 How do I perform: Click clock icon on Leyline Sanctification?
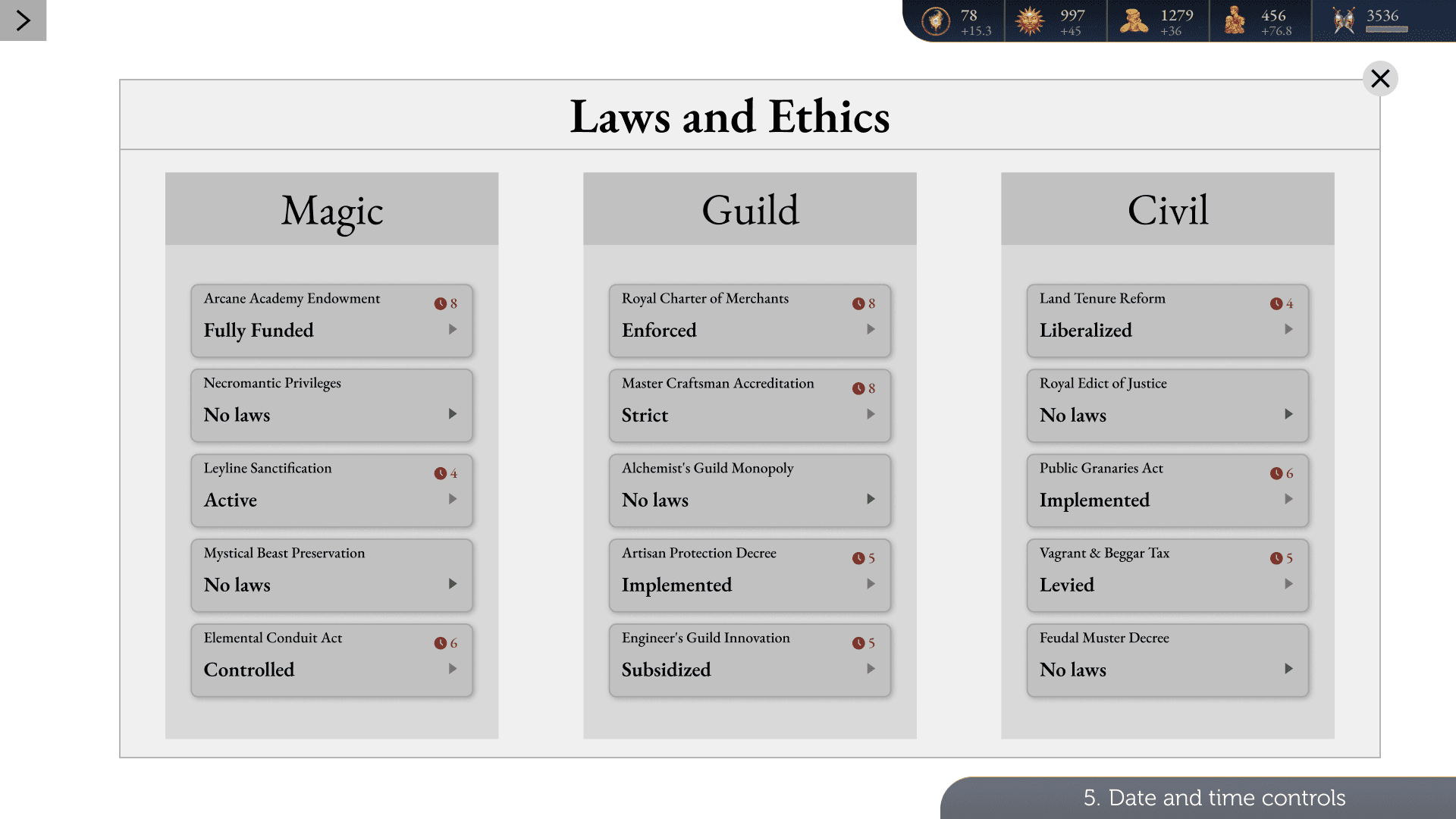tap(440, 473)
